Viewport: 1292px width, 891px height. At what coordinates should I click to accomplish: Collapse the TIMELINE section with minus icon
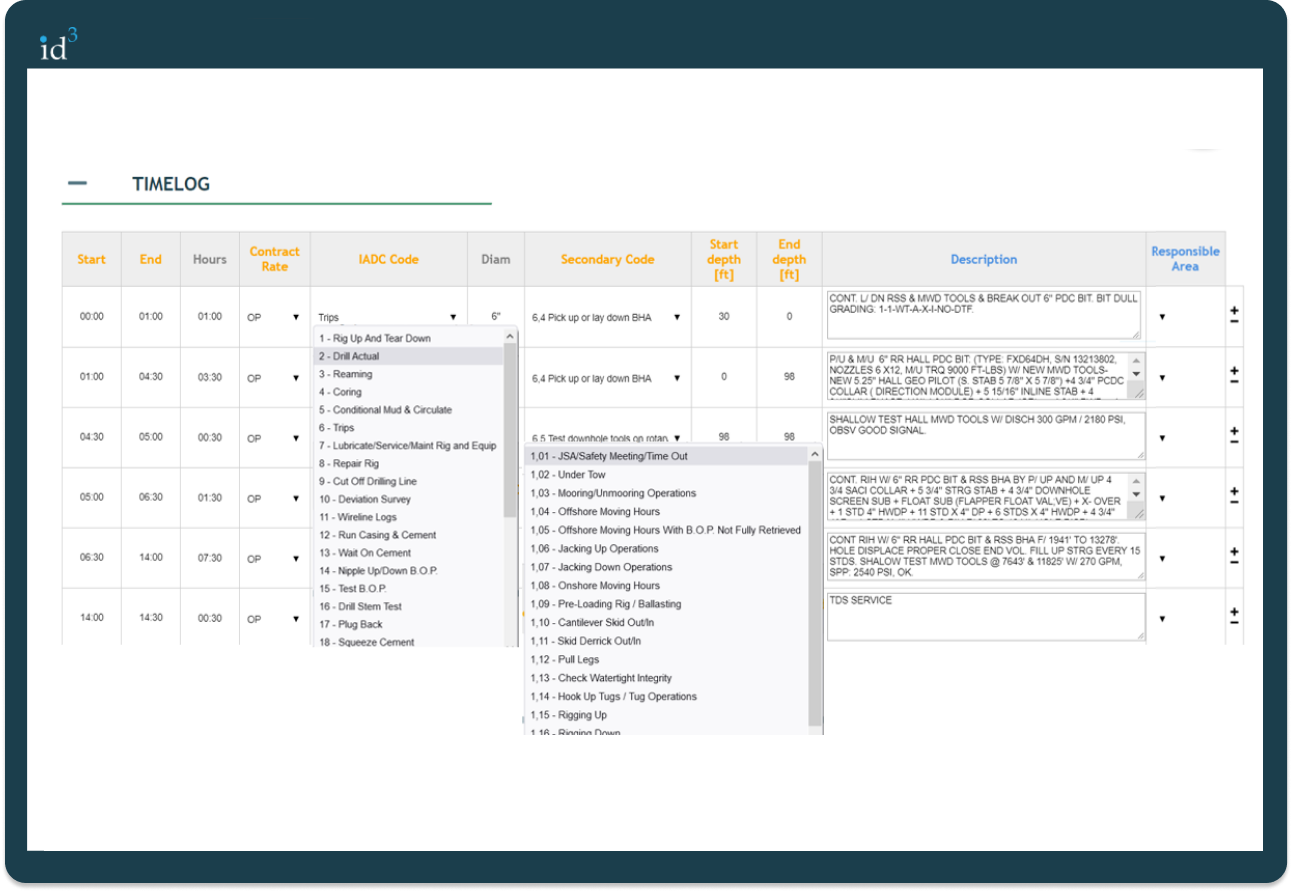click(x=77, y=184)
